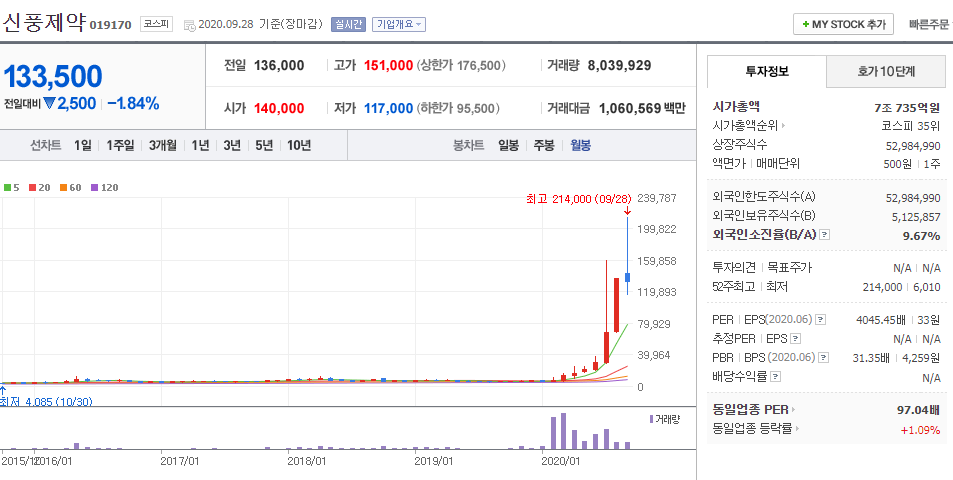Select the 1년 line chart period

pos(200,145)
